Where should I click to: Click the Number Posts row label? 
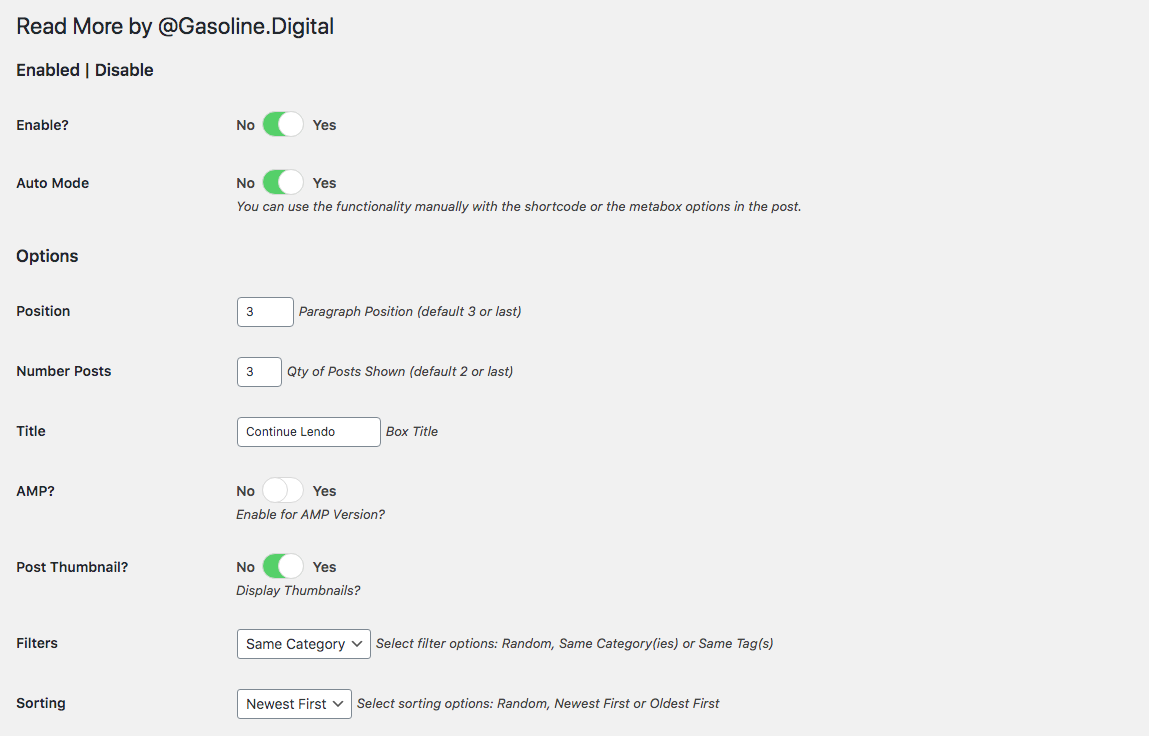click(x=64, y=371)
